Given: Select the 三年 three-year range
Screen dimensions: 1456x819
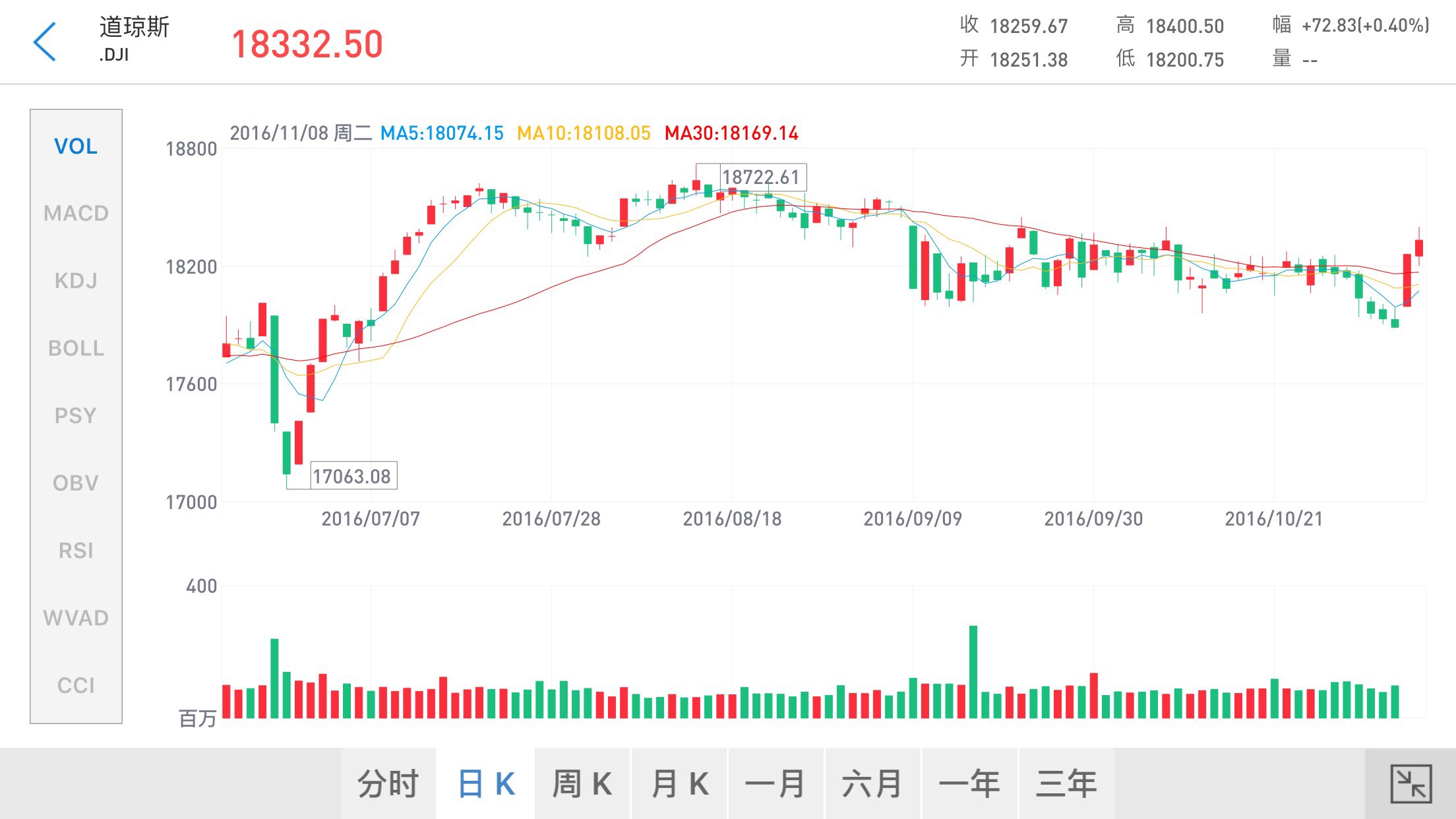Looking at the screenshot, I should pos(1066,784).
